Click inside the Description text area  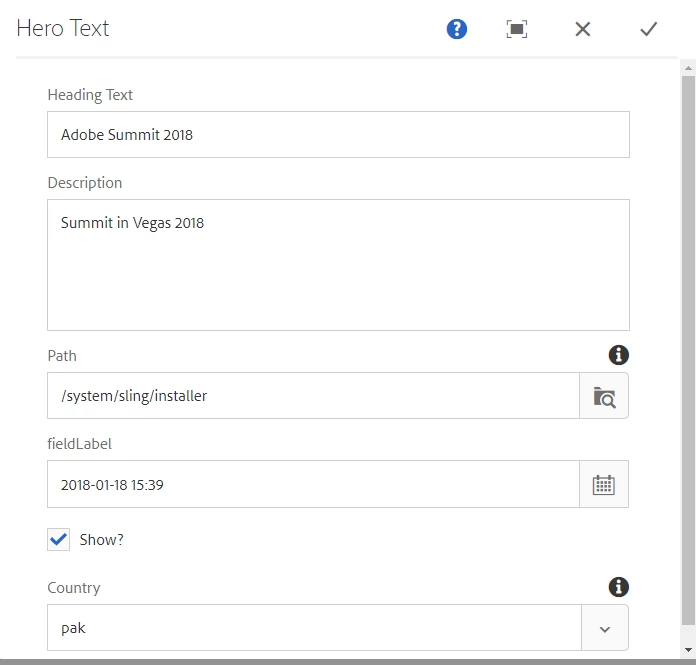tap(338, 265)
